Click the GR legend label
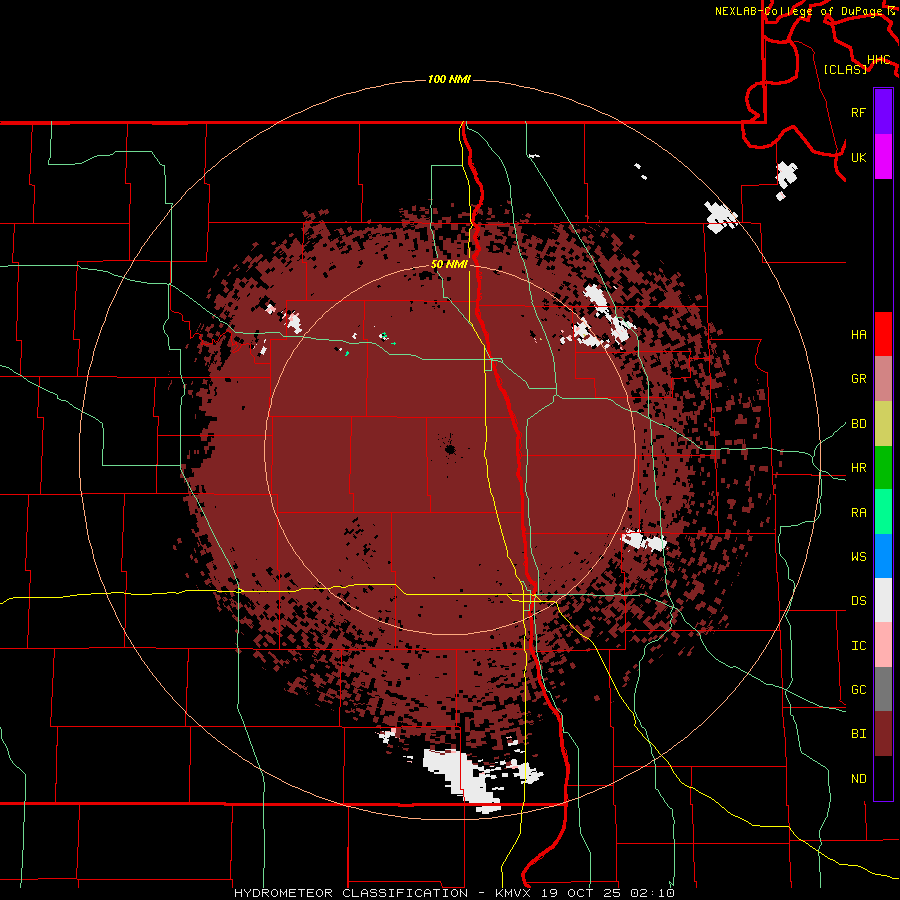Image resolution: width=900 pixels, height=900 pixels. [858, 379]
